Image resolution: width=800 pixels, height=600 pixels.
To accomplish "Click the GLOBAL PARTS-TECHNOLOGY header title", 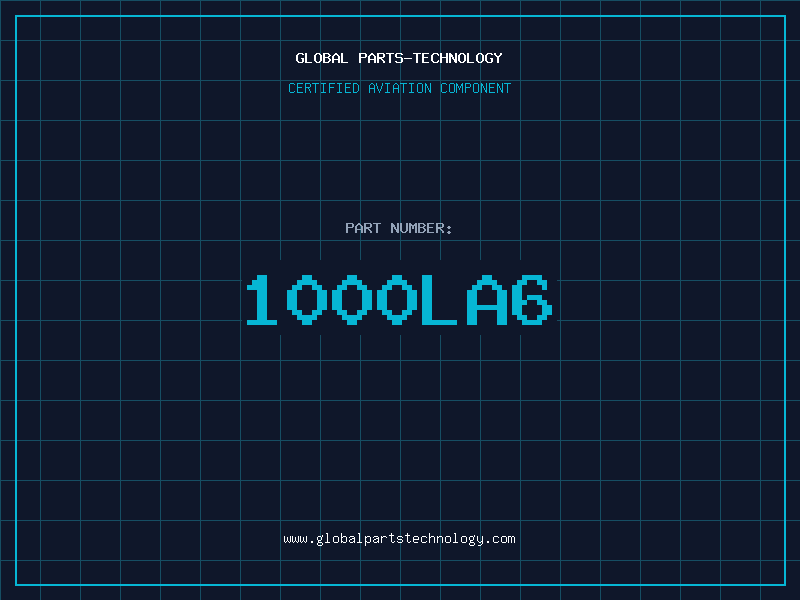I will [x=399, y=58].
